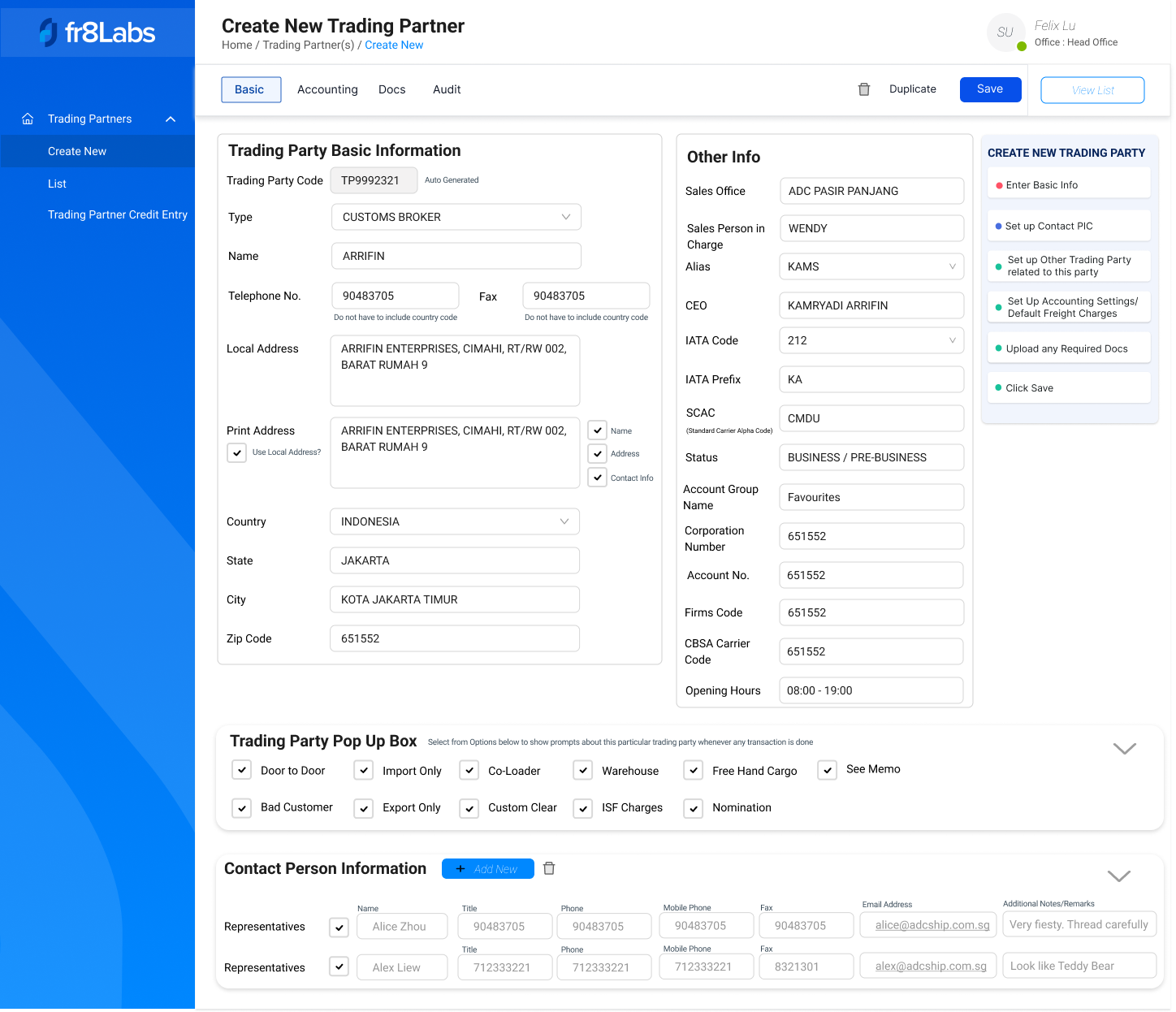1176x1012 pixels.
Task: Click the Status input field
Action: pyautogui.click(x=871, y=457)
